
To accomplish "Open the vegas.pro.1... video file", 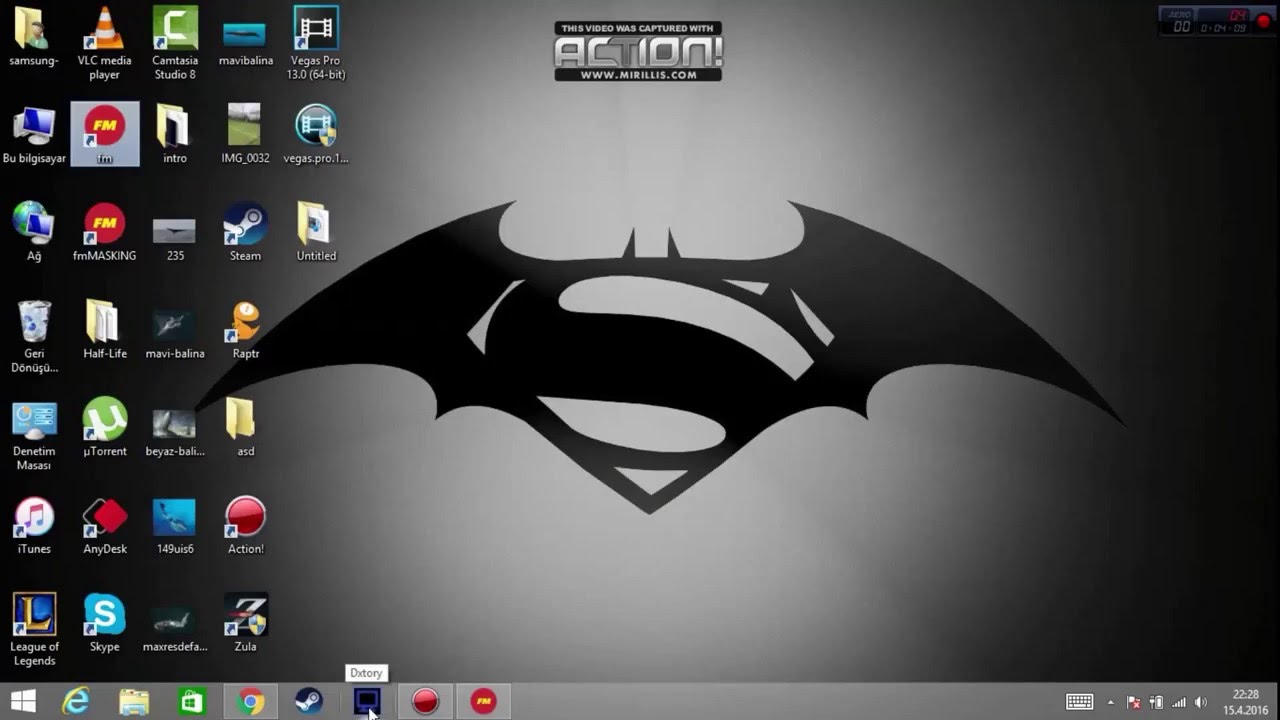I will click(316, 134).
